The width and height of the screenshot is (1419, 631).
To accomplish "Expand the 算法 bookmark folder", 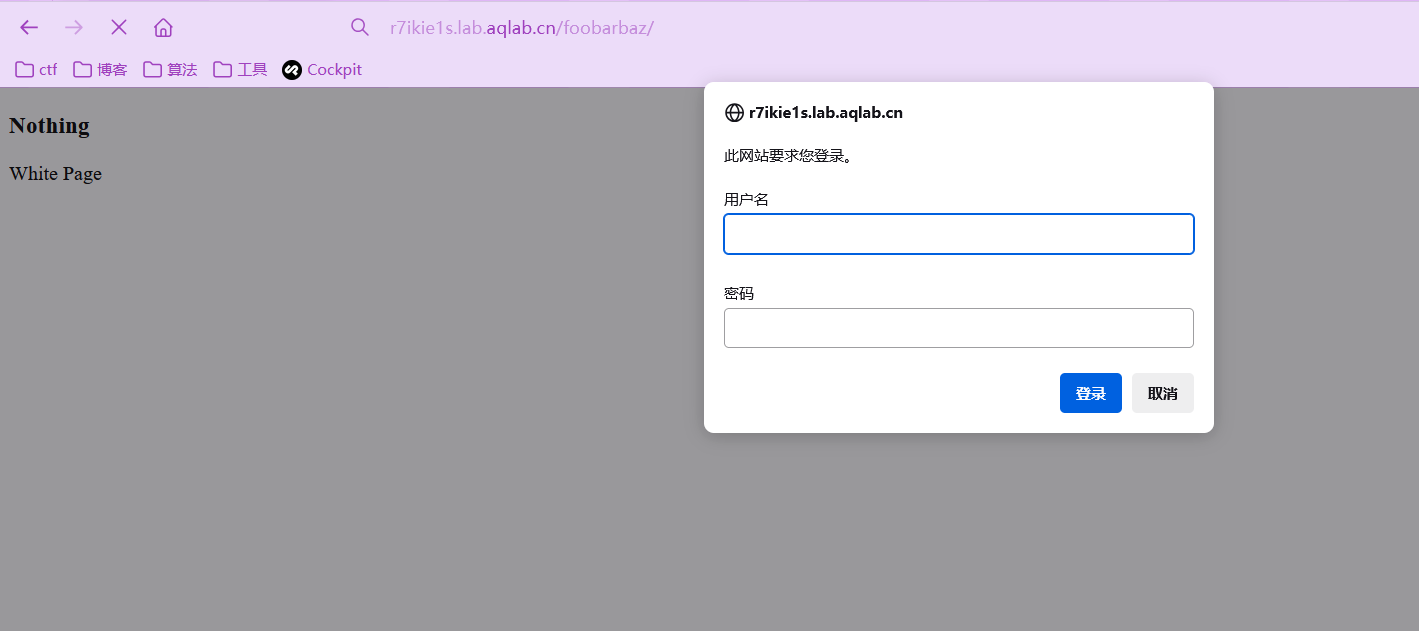I will click(x=170, y=70).
